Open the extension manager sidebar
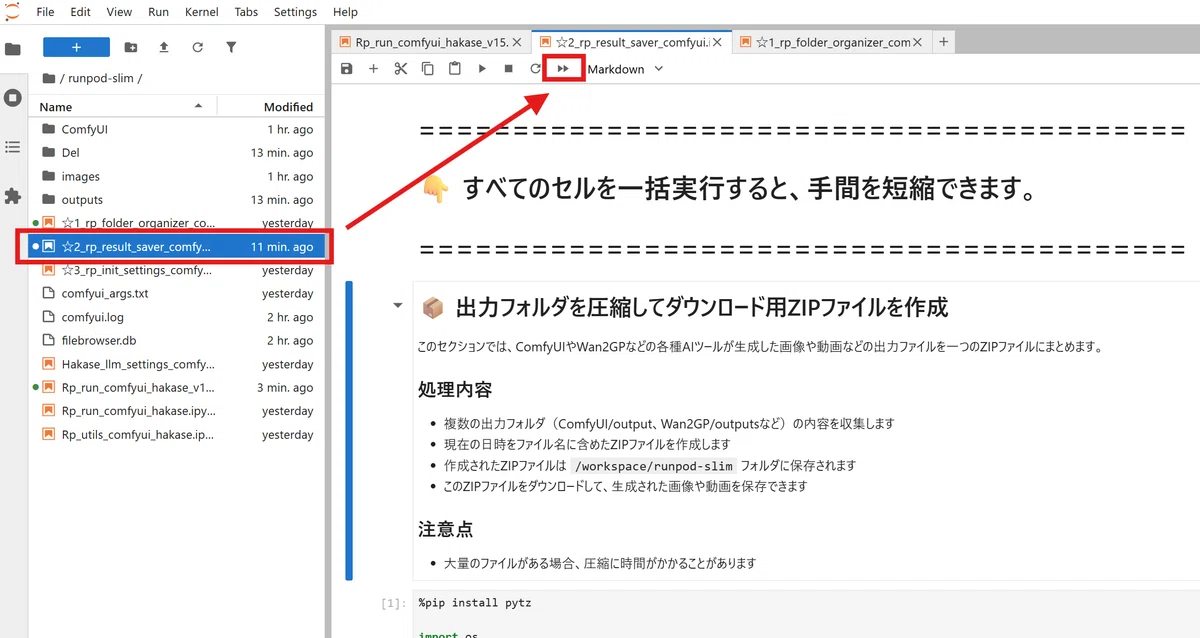The height and width of the screenshot is (638, 1200). [13, 196]
